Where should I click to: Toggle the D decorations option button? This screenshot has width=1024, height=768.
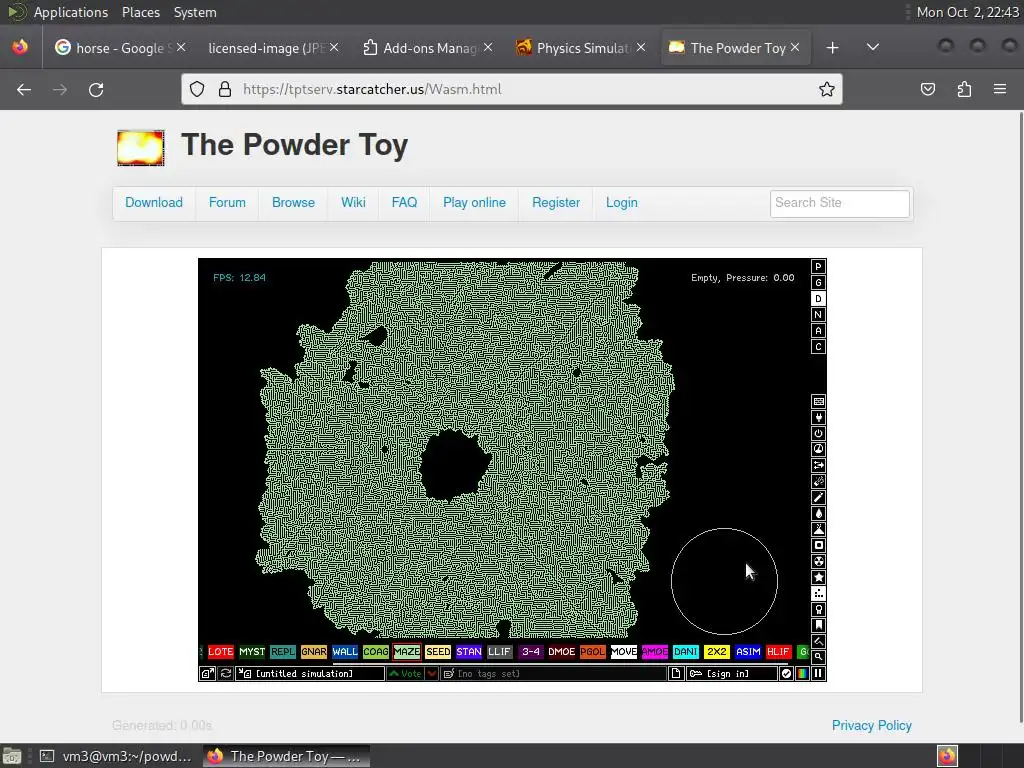tap(818, 298)
